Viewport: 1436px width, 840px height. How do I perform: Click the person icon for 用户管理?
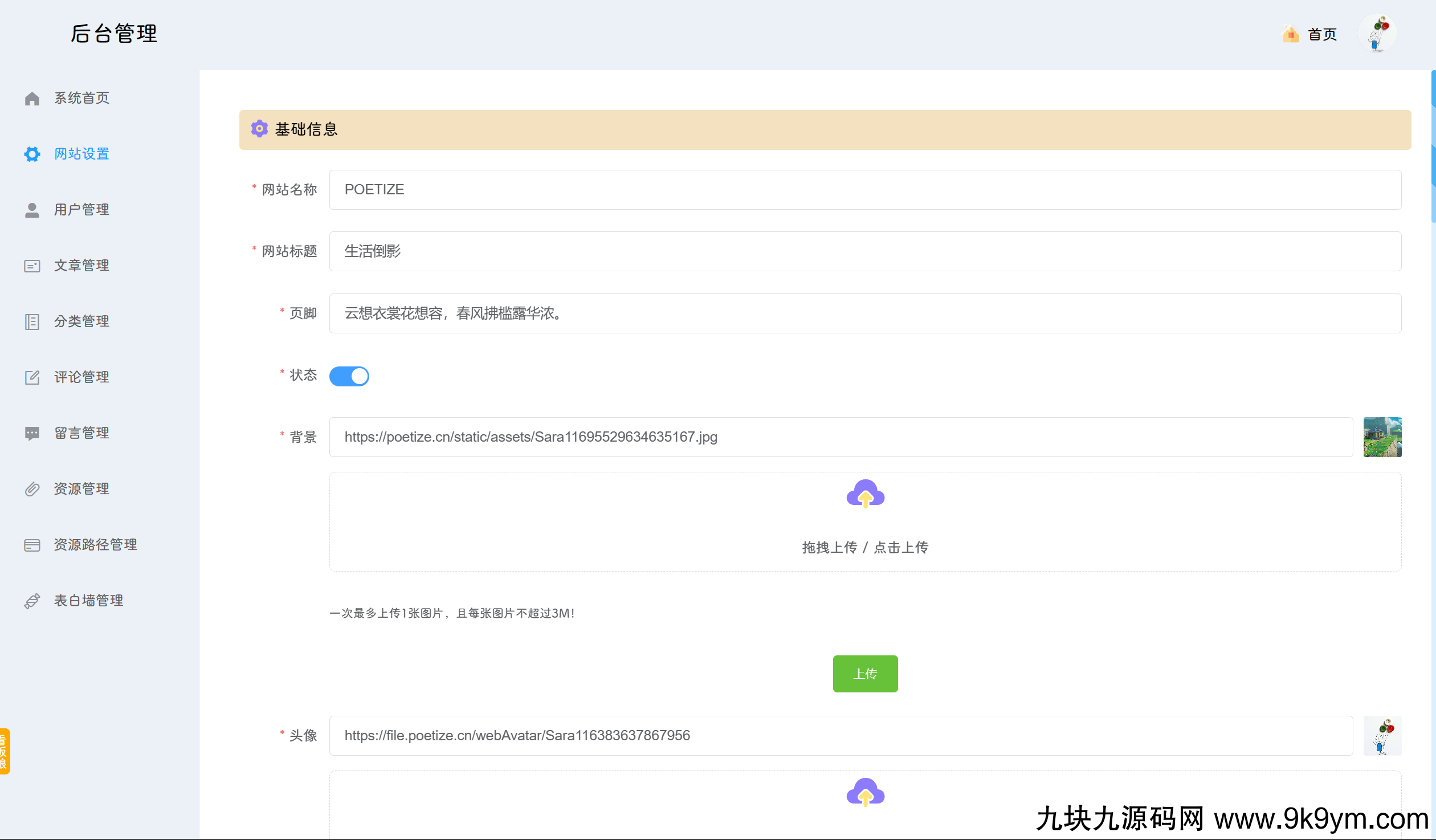[32, 210]
